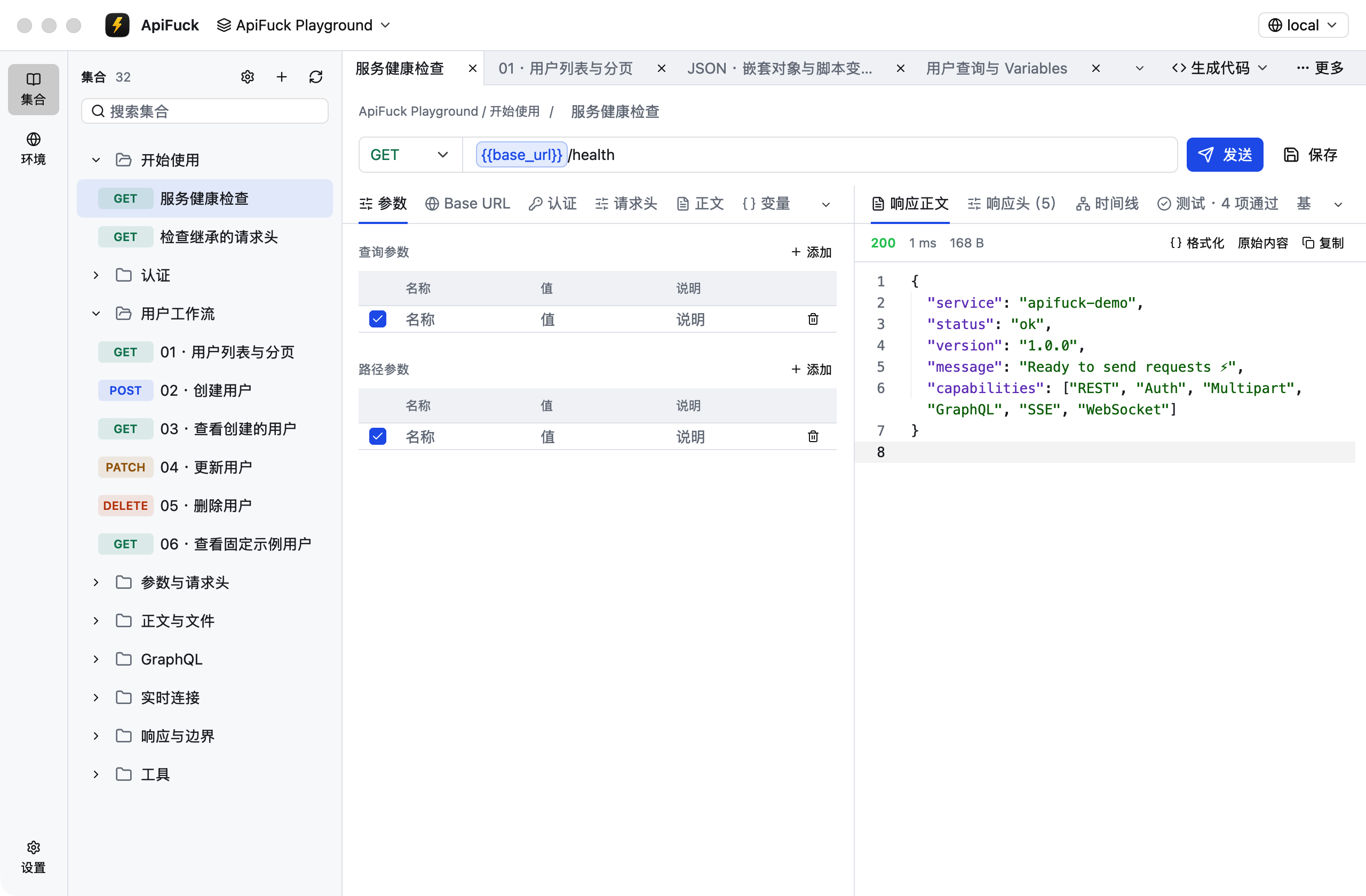
Task: Save the request with 保存
Action: [1311, 155]
